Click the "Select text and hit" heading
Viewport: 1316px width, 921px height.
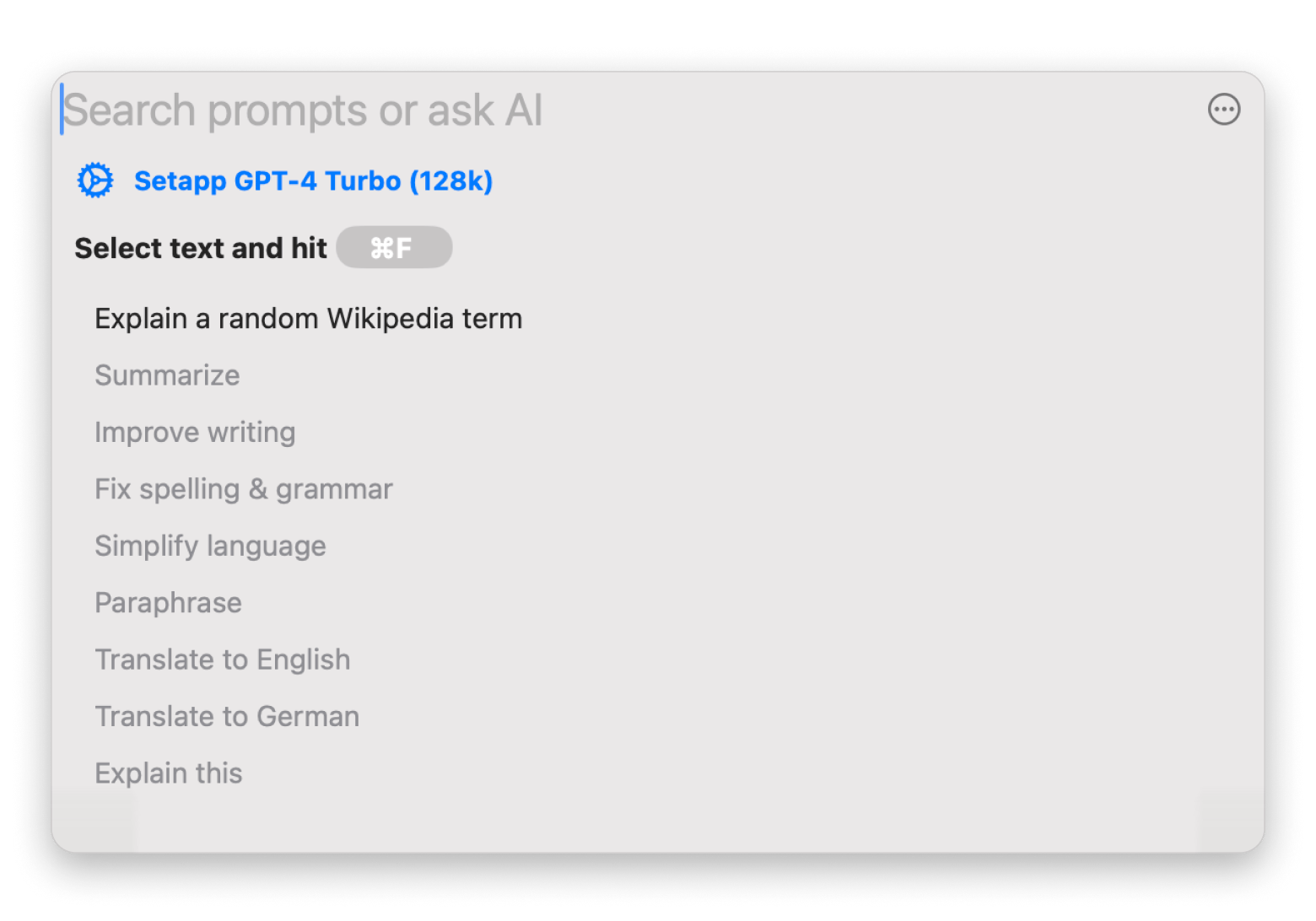[201, 248]
